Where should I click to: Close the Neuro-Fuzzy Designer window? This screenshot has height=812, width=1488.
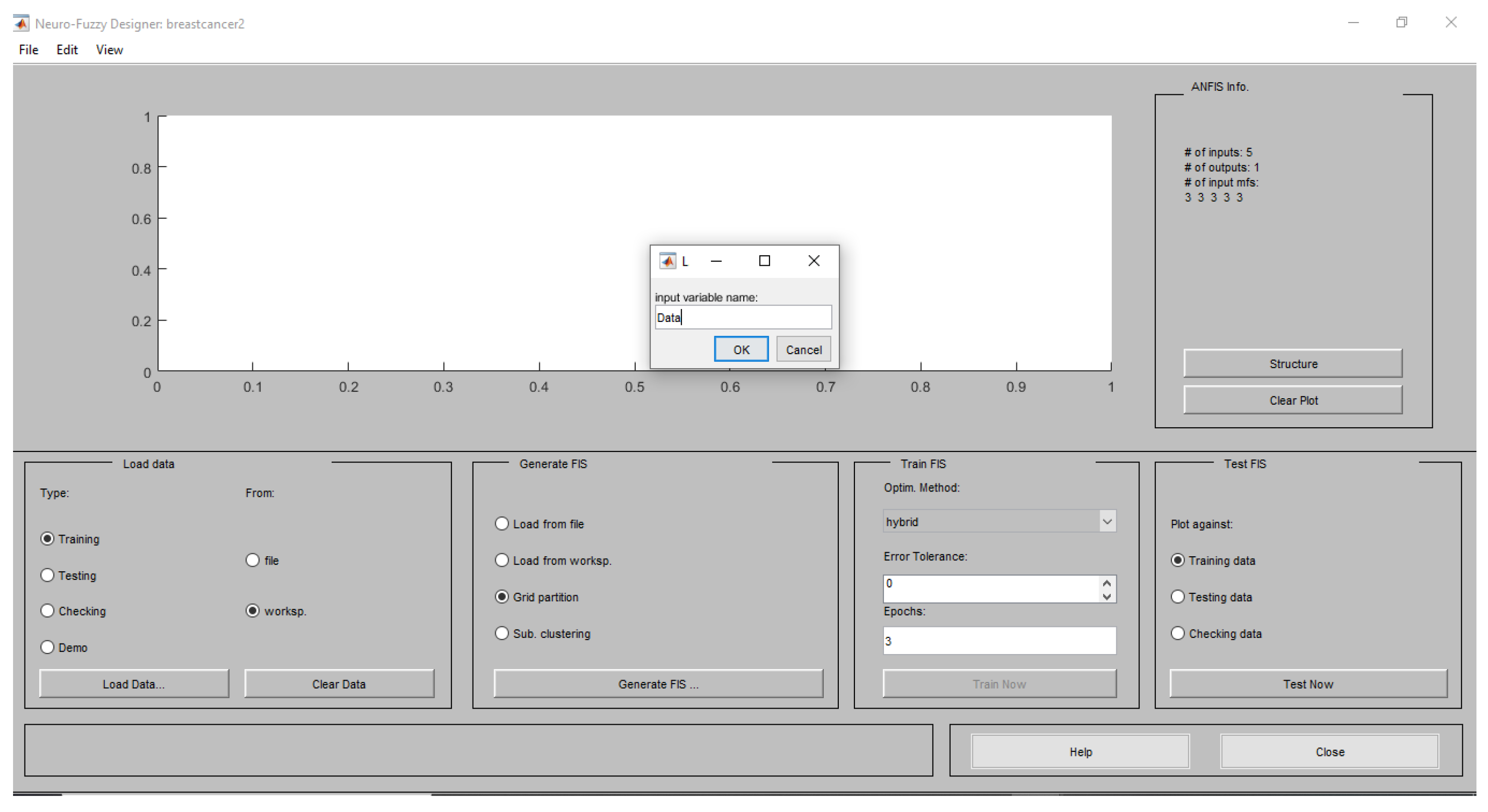click(x=1451, y=23)
